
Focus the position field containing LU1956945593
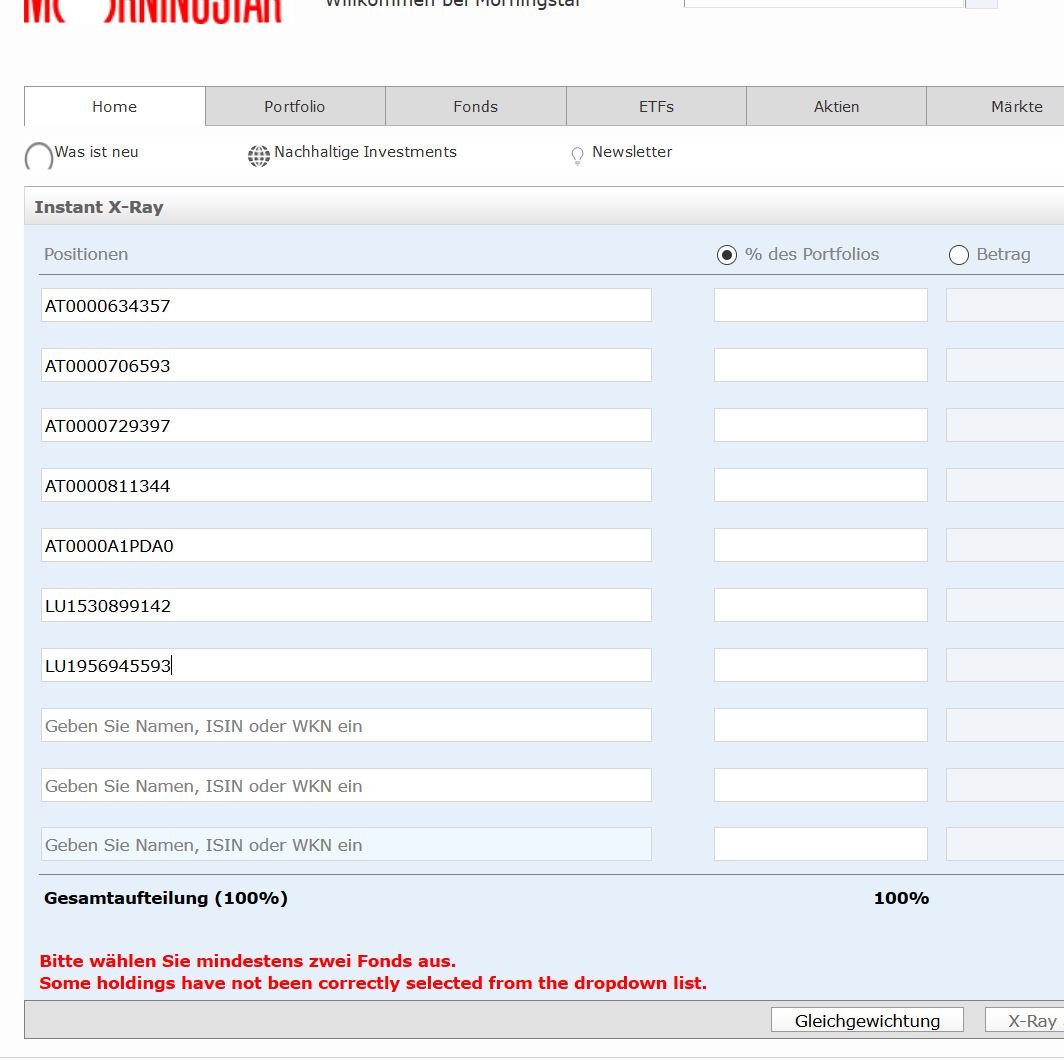coord(346,665)
